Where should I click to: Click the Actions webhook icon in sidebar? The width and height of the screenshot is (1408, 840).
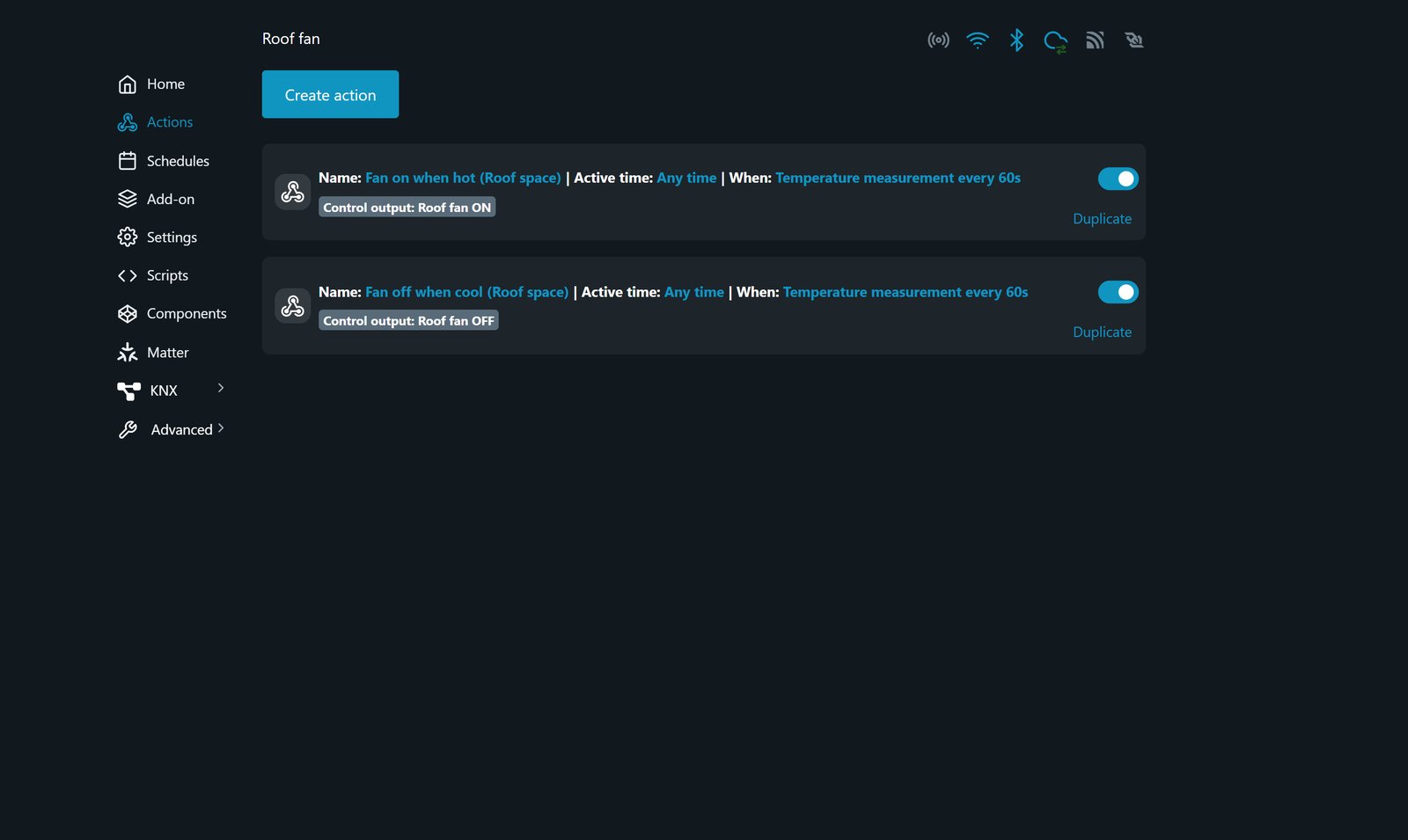click(x=128, y=122)
